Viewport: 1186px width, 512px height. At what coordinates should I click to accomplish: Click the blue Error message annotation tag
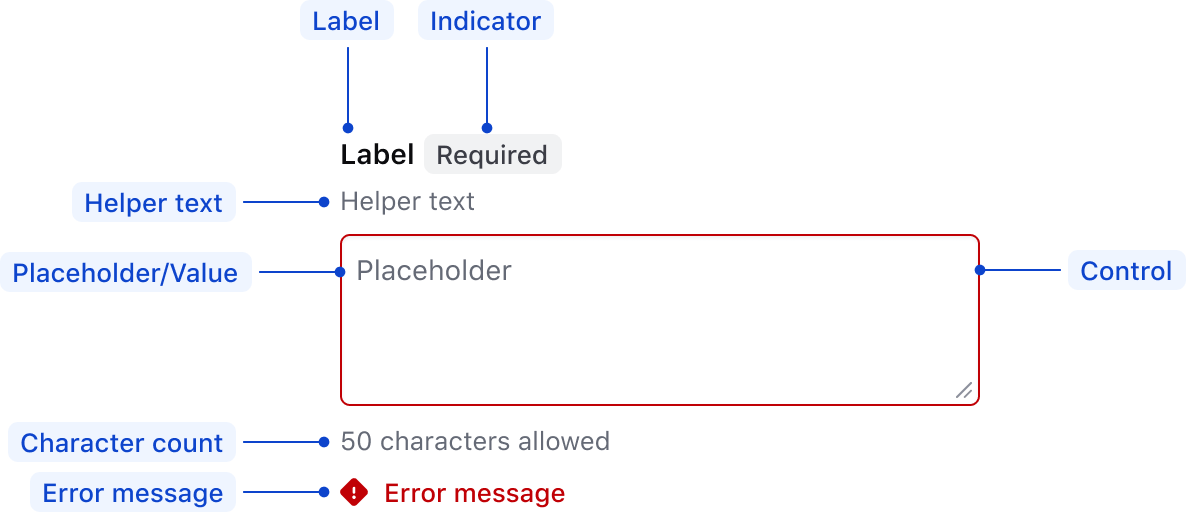pyautogui.click(x=133, y=493)
